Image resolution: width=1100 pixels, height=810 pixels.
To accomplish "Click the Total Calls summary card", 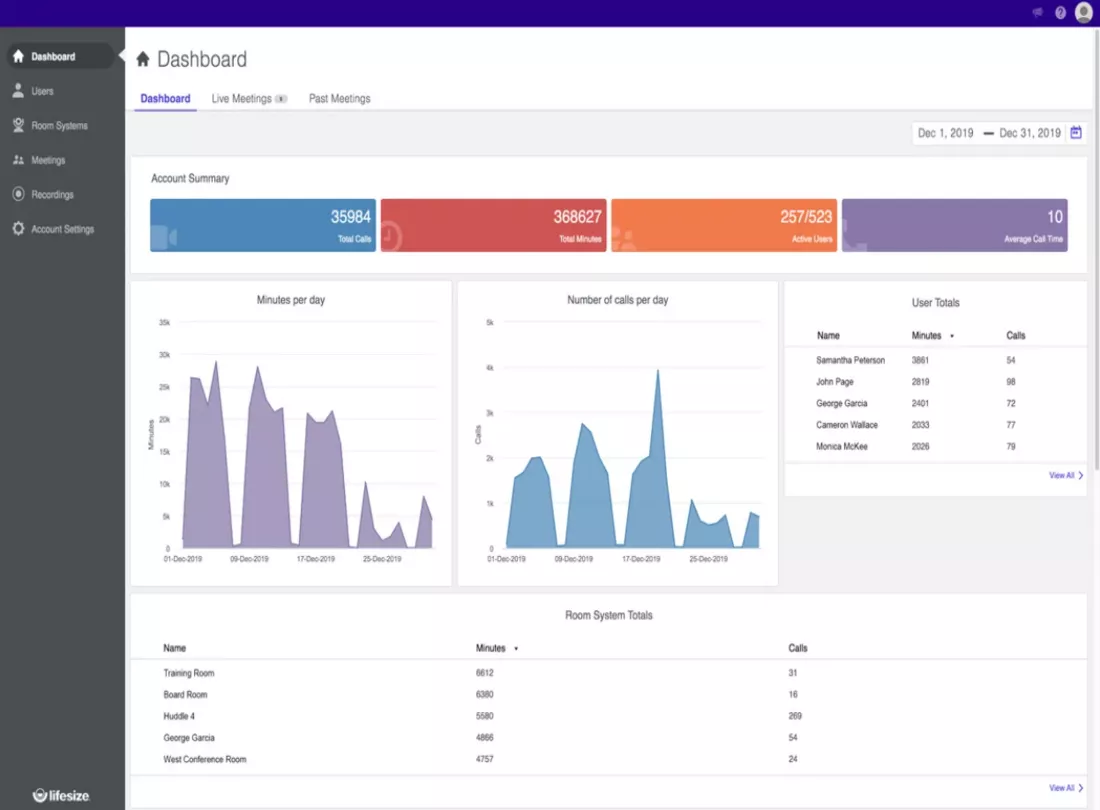I will click(263, 225).
